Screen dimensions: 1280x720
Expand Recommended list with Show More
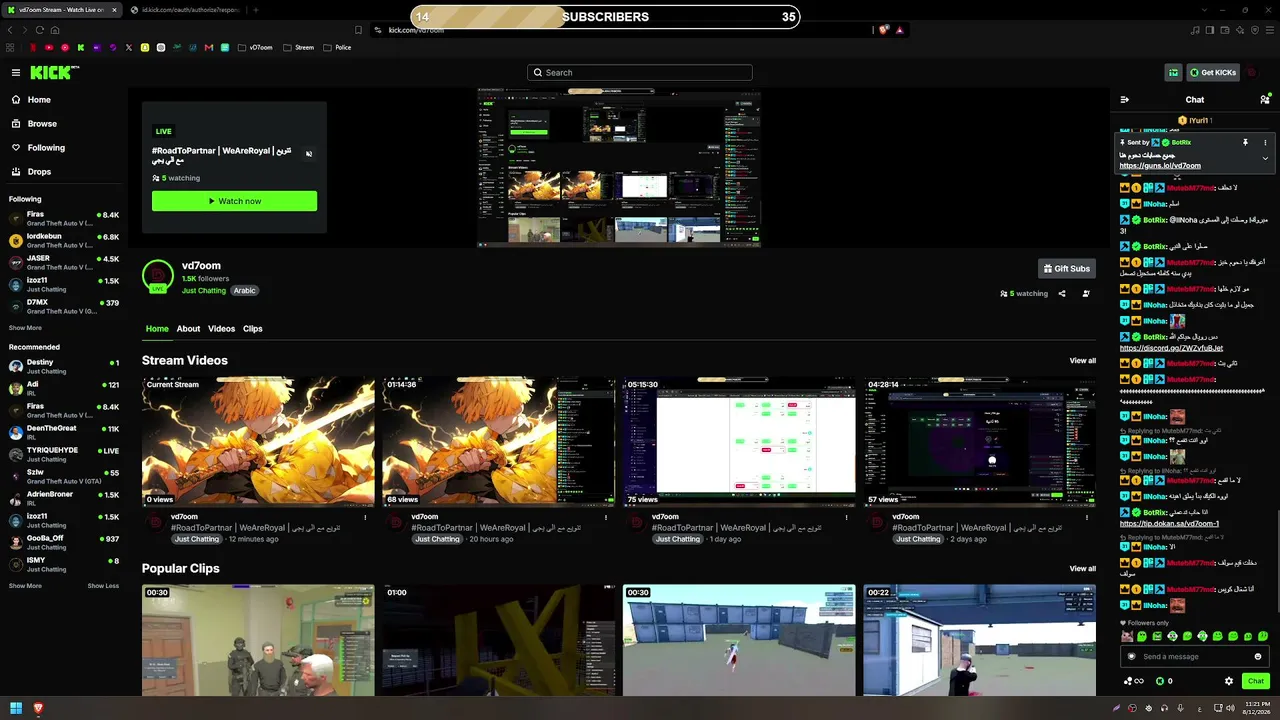coord(25,586)
